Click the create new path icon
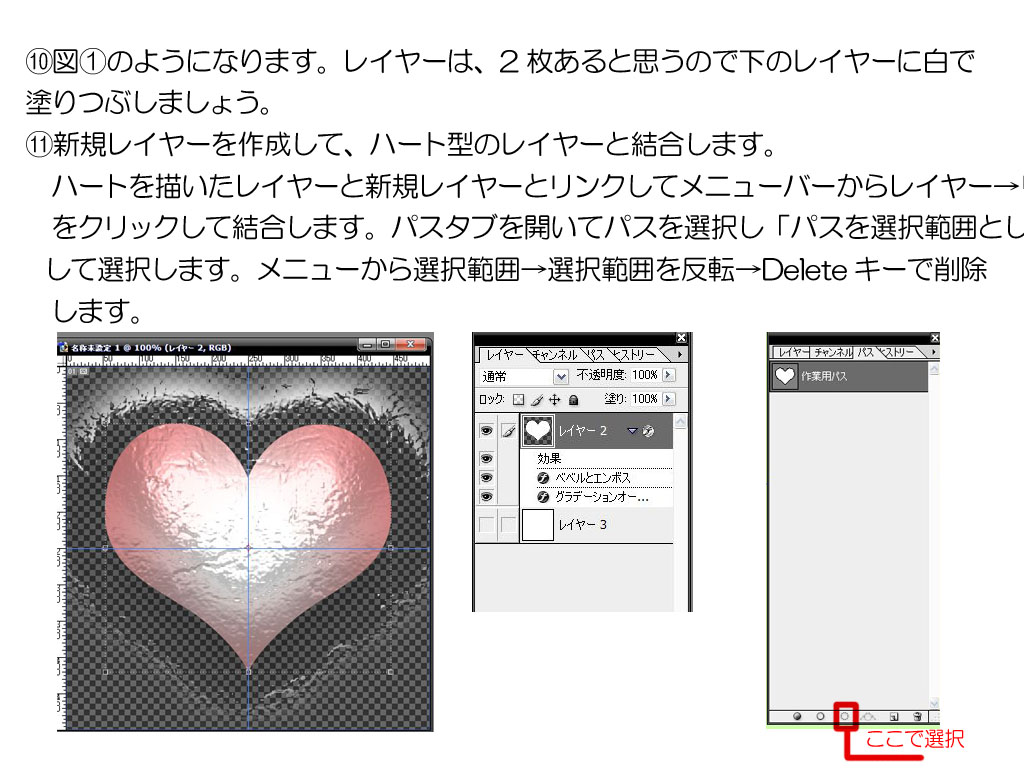Screen dimensions: 1024x768 tap(894, 716)
